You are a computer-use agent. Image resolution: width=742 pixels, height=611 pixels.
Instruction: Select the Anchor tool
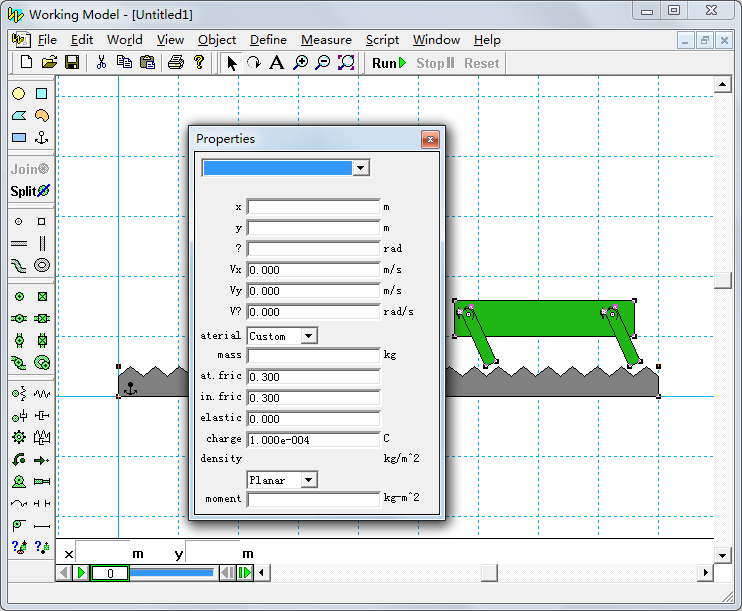pyautogui.click(x=42, y=138)
